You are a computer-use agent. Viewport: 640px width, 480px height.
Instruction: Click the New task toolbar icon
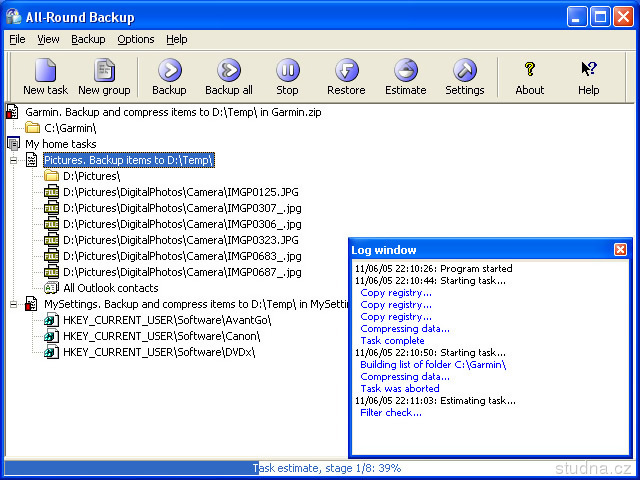coord(45,77)
